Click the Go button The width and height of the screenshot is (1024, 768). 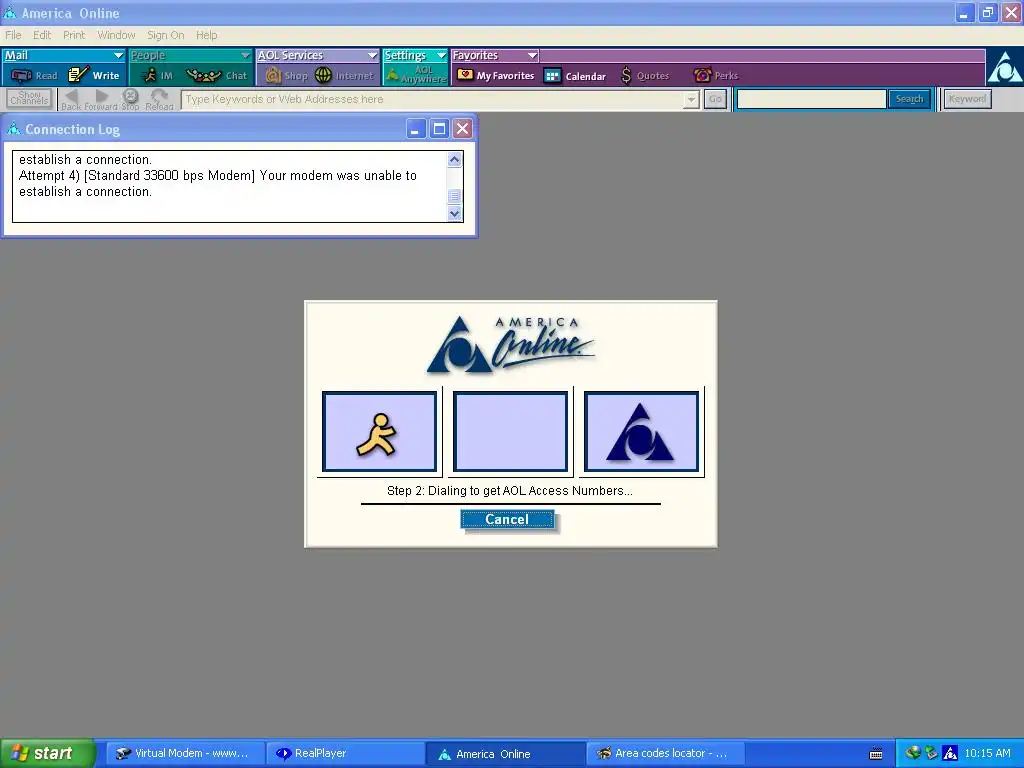click(x=715, y=99)
